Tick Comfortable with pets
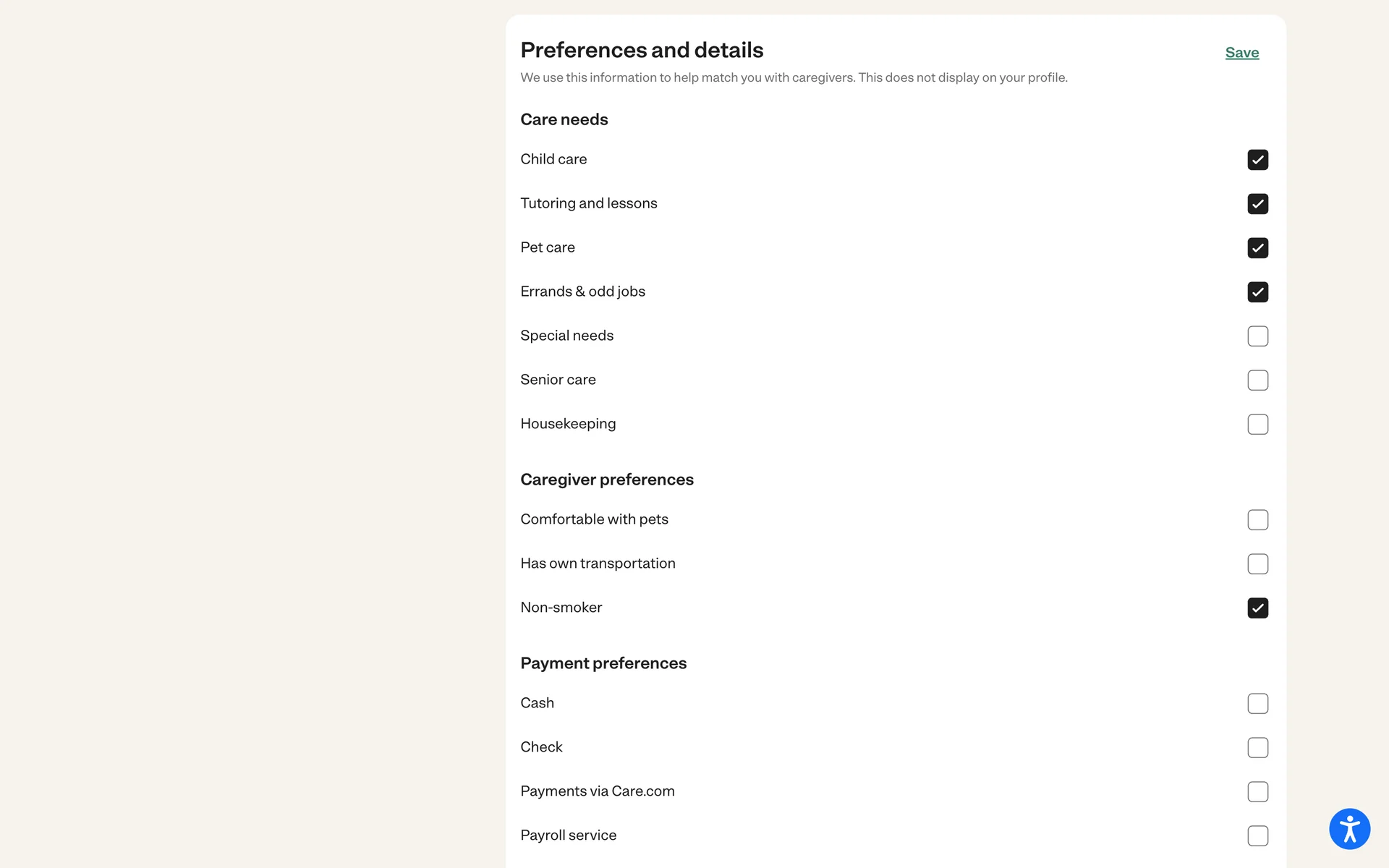The width and height of the screenshot is (1389, 868). 1257,520
